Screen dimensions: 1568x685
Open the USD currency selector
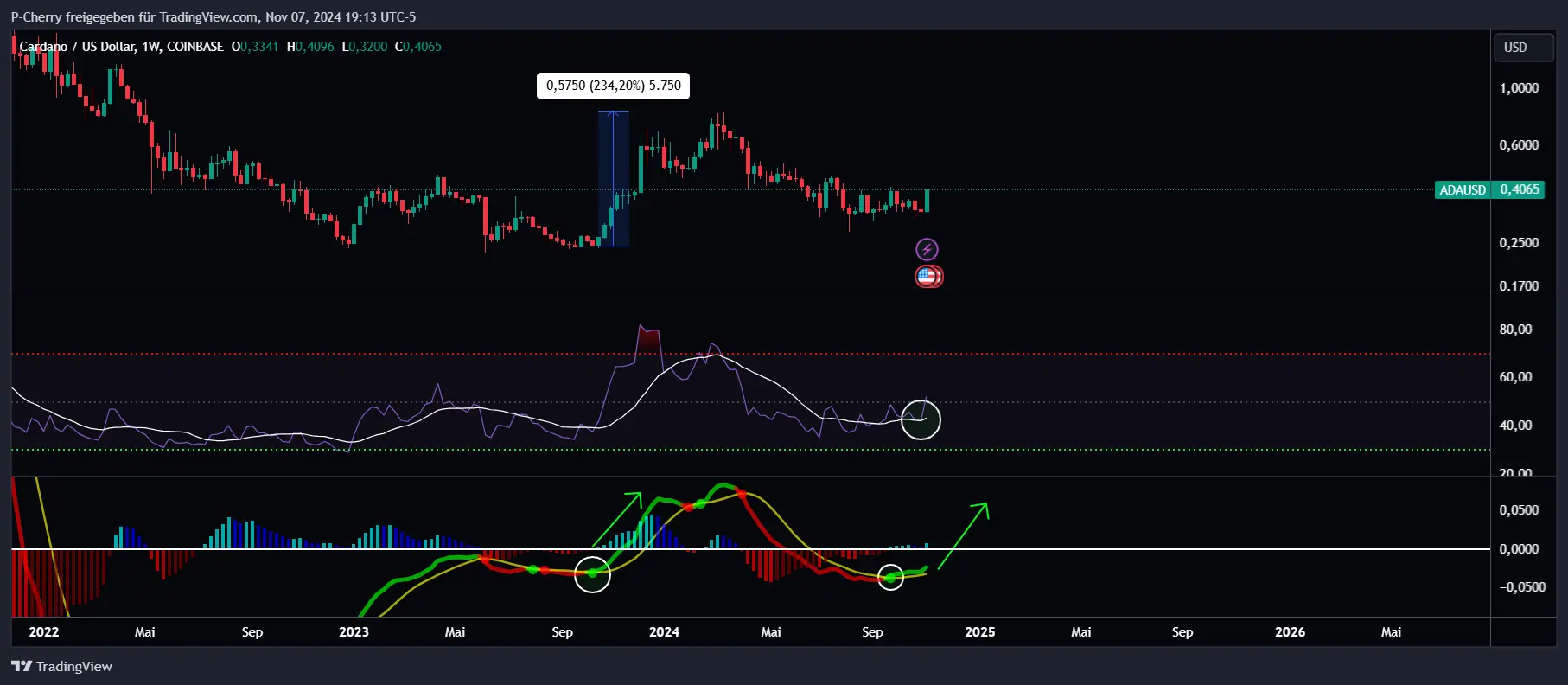pyautogui.click(x=1524, y=48)
